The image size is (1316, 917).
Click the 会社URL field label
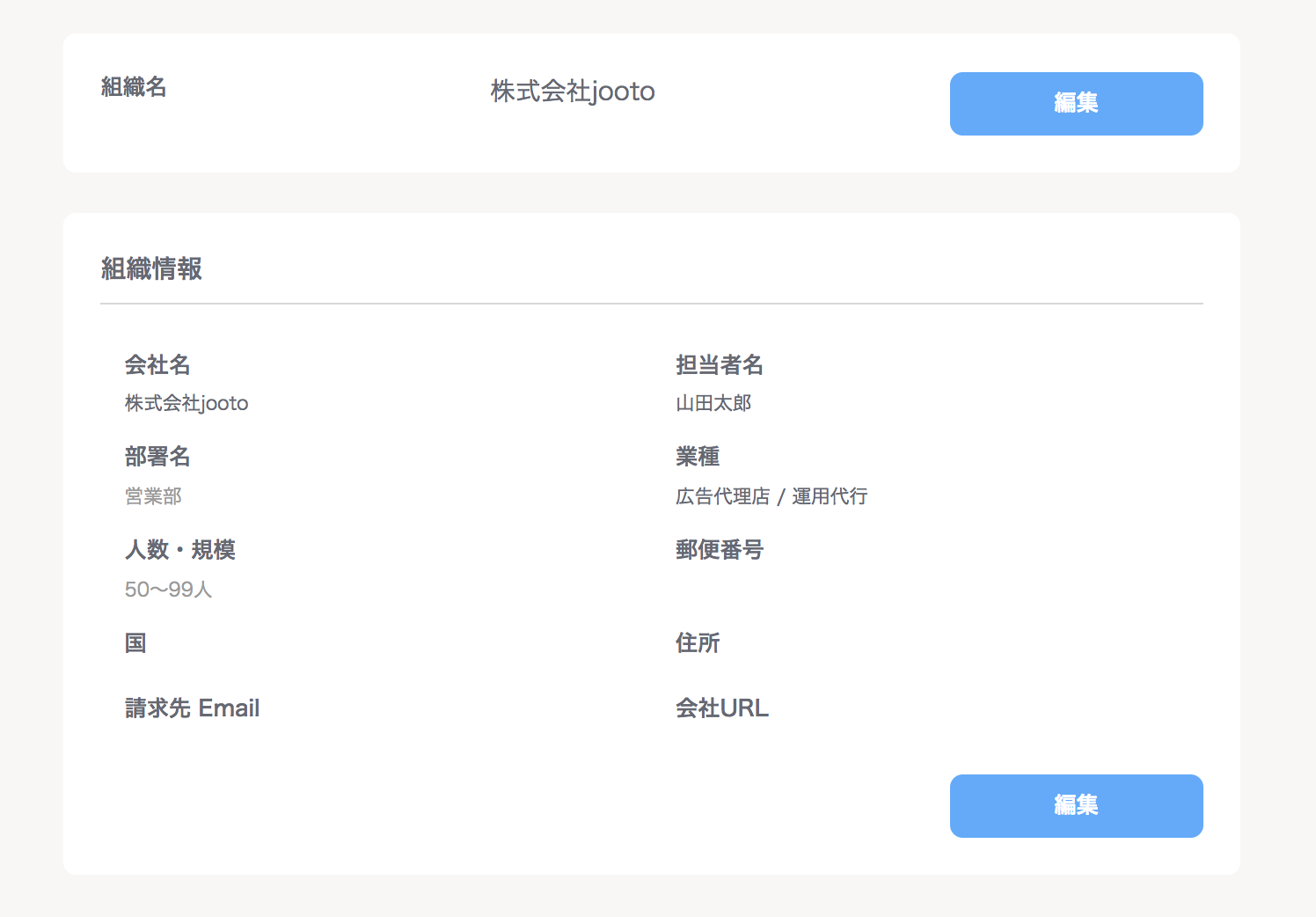(x=722, y=708)
